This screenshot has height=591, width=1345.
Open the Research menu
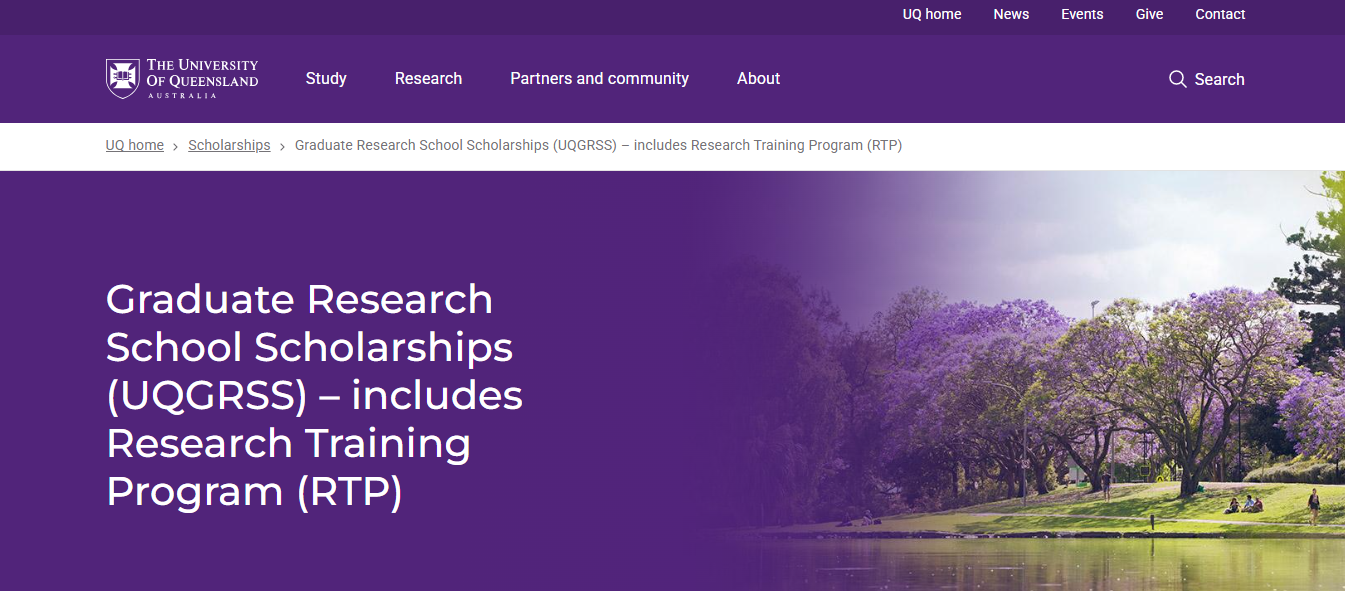click(428, 78)
